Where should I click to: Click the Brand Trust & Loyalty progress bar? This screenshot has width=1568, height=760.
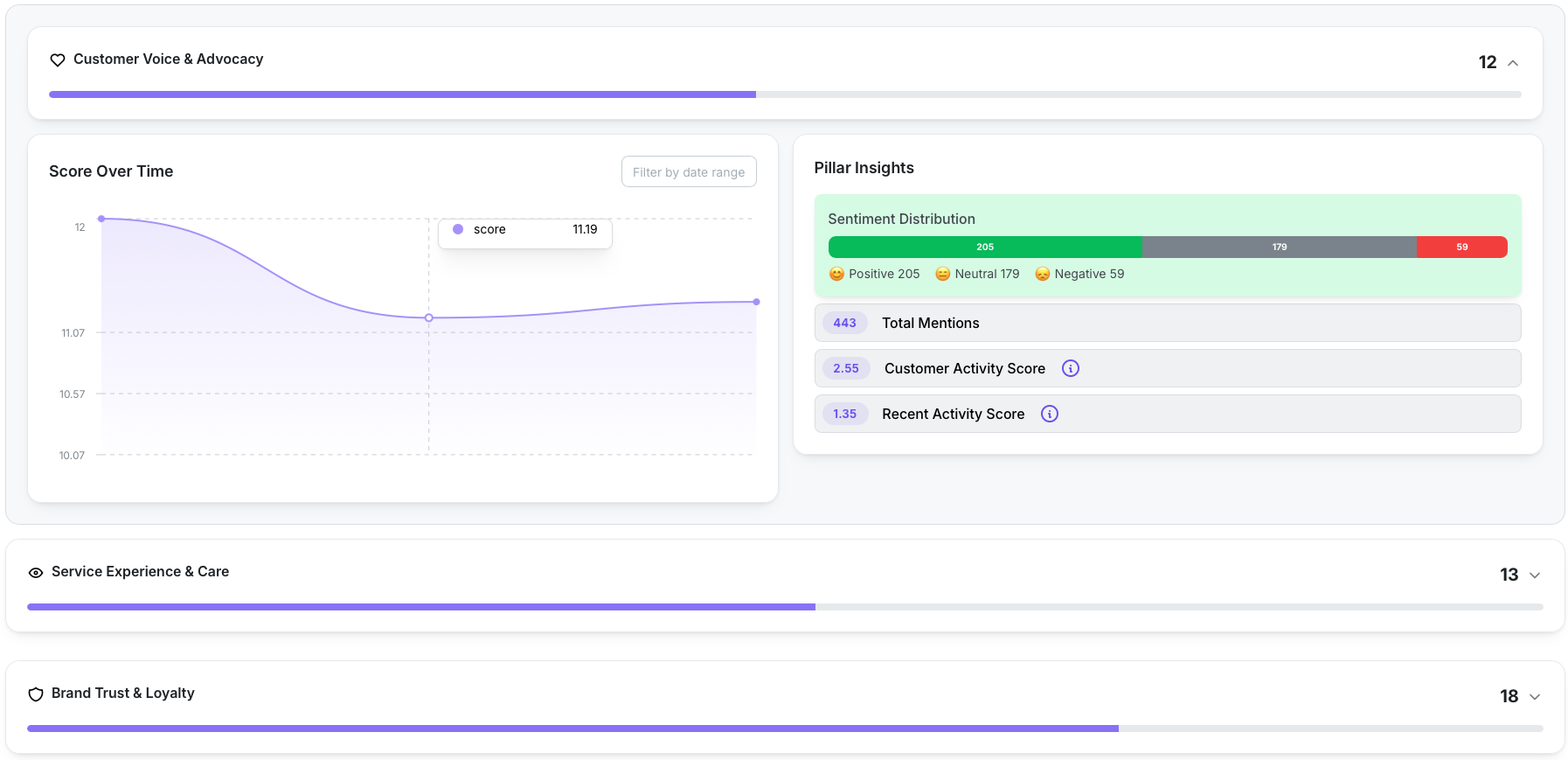click(x=784, y=729)
